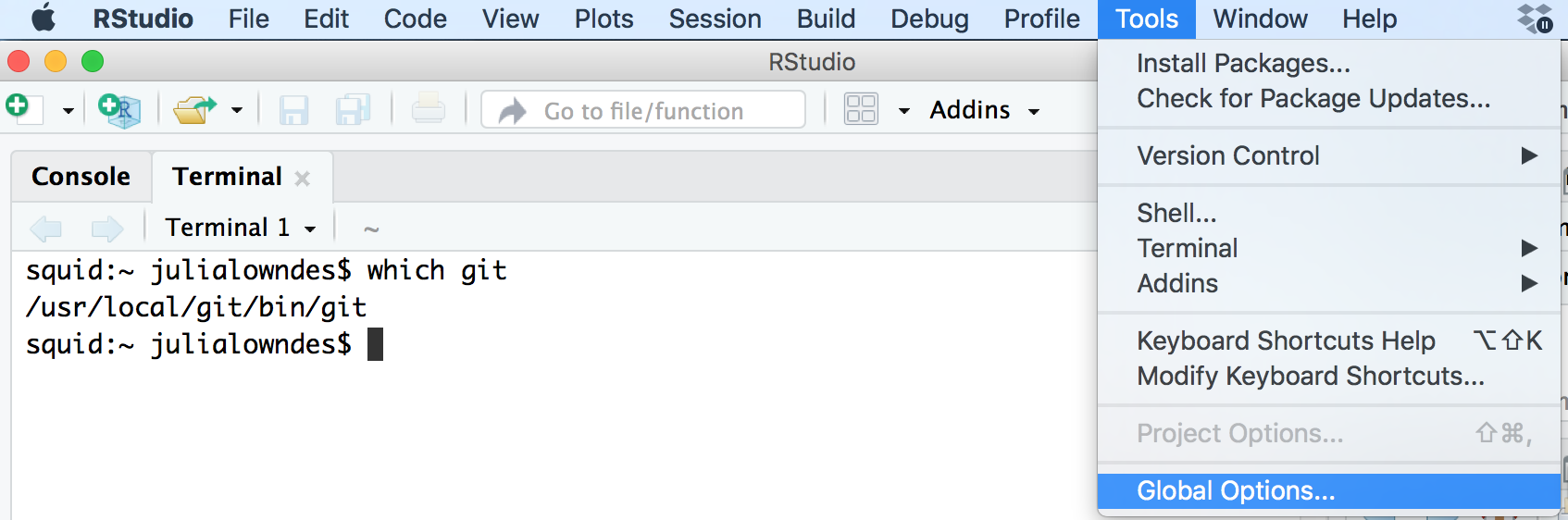This screenshot has height=520, width=1568.
Task: Close the Terminal tab
Action: pos(303,179)
